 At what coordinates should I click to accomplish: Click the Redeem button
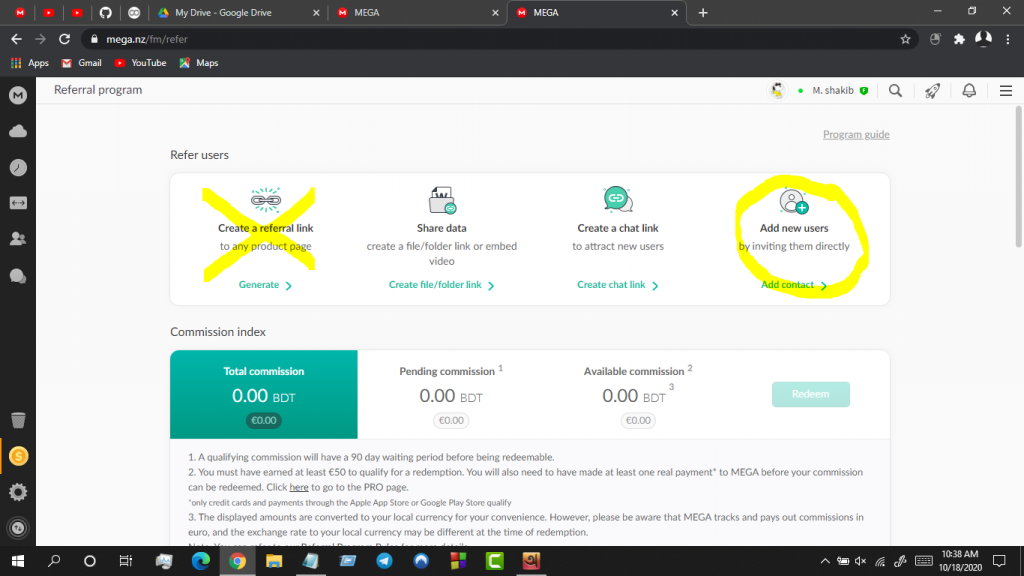coord(810,394)
